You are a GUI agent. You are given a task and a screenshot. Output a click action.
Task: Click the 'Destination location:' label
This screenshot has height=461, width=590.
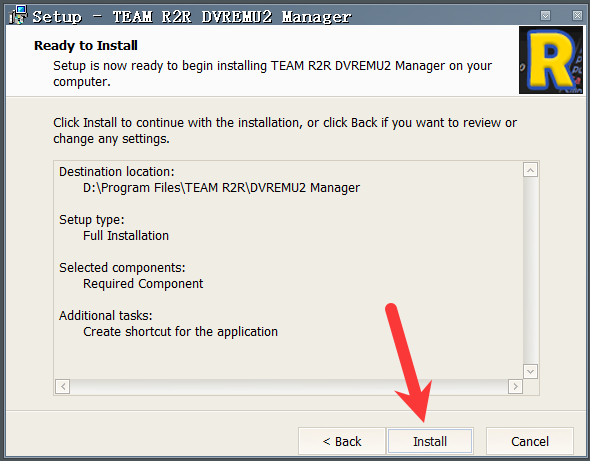coord(117,172)
